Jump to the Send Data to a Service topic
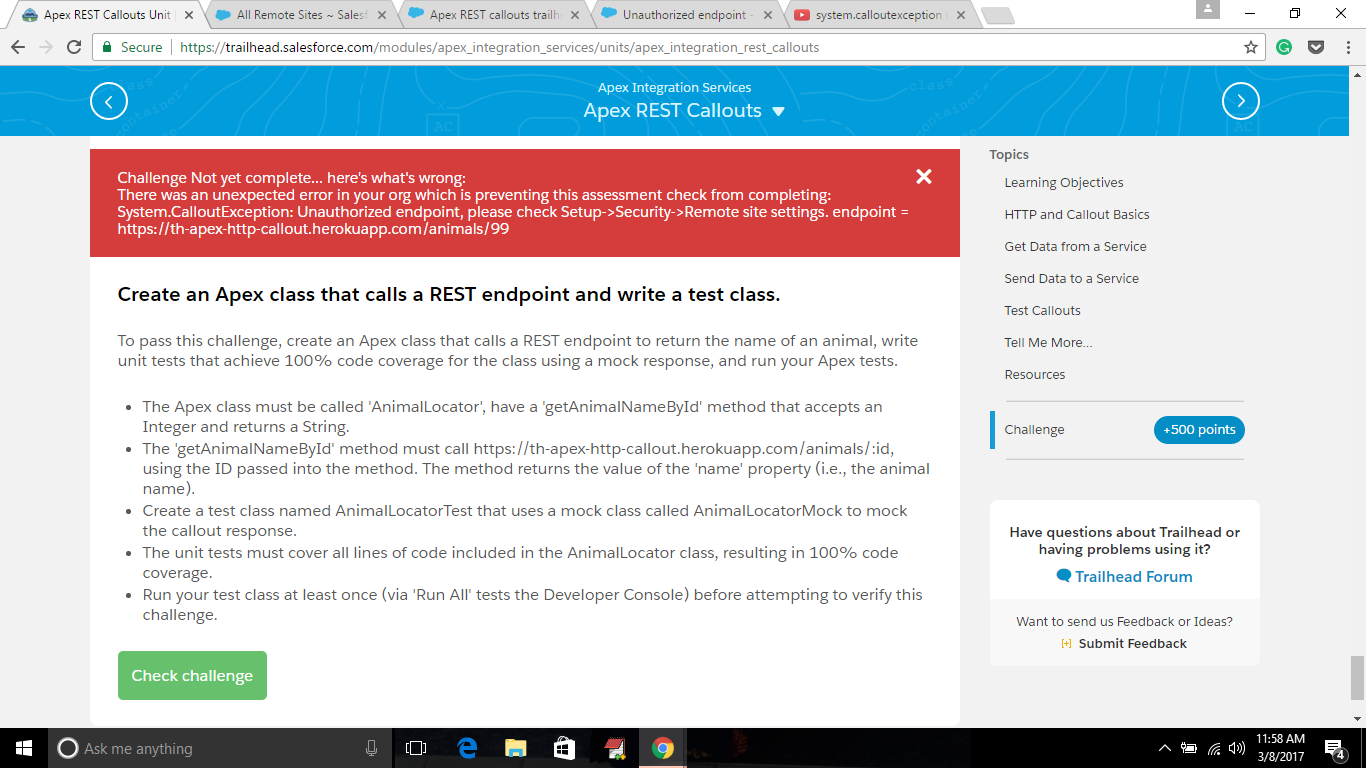1366x768 pixels. coord(1072,279)
